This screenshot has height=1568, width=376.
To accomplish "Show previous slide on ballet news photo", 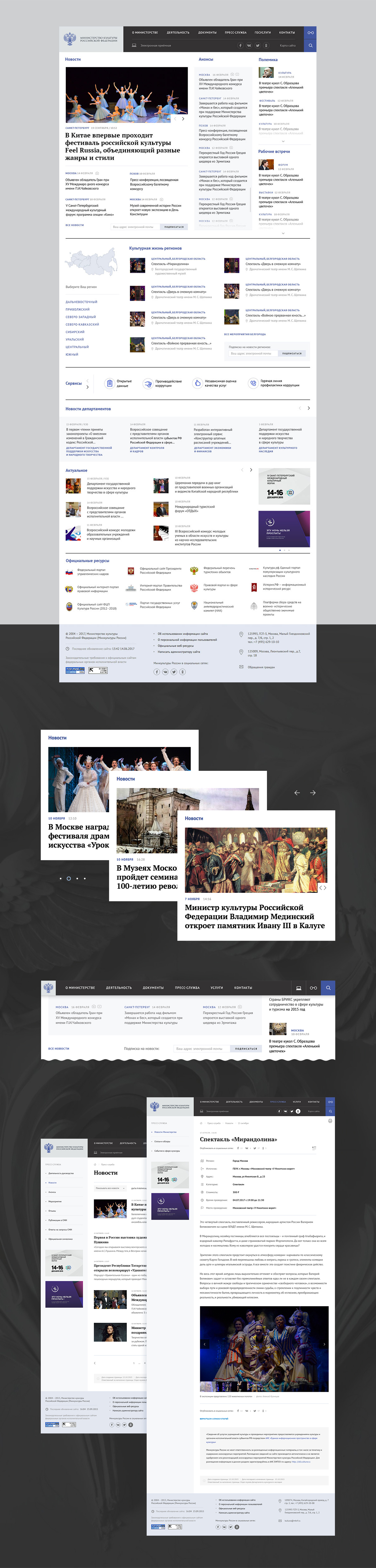I will [175, 119].
